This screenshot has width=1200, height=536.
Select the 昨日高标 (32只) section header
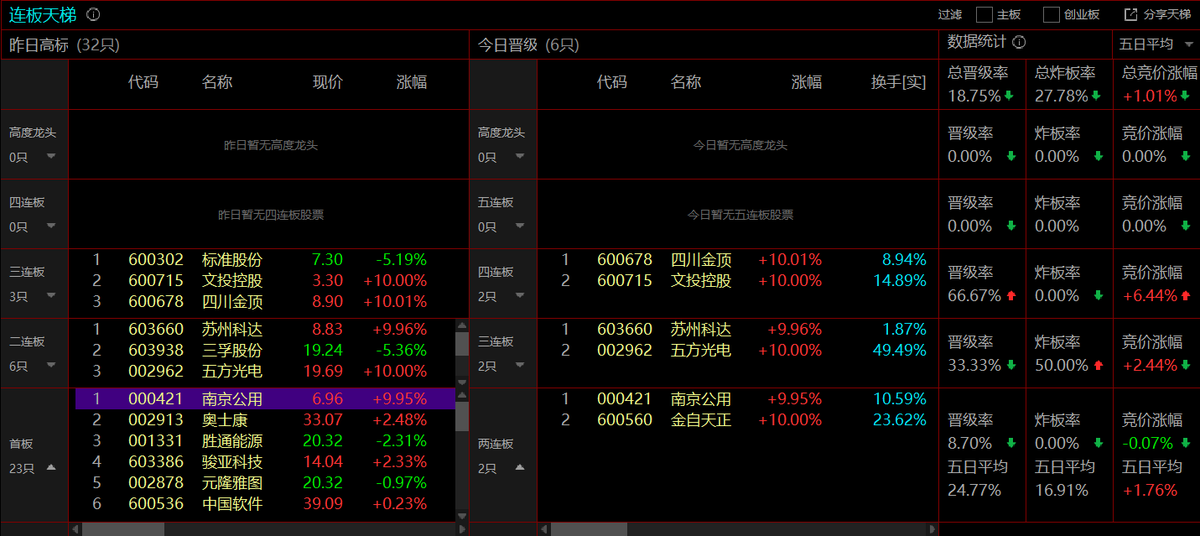(x=64, y=45)
